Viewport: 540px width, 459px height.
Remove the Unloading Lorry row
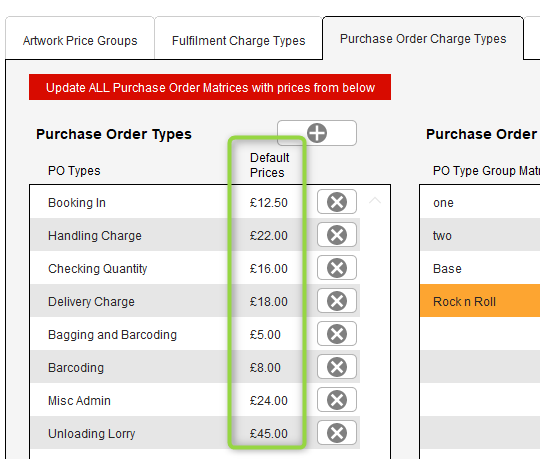pyautogui.click(x=336, y=433)
